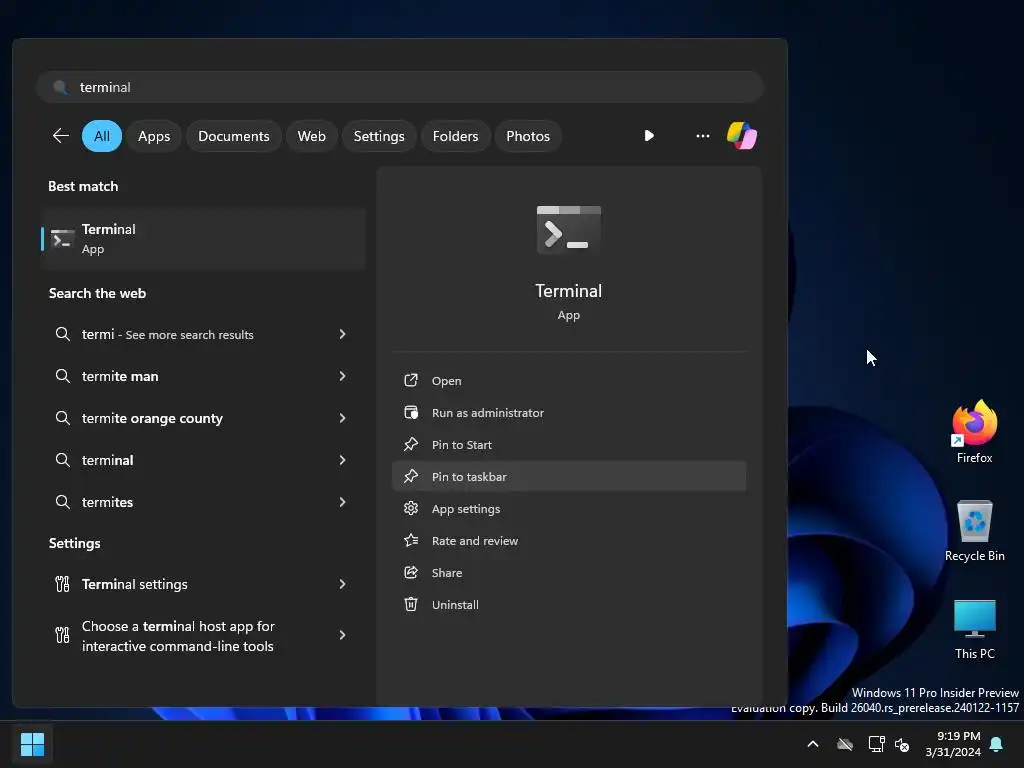Click the magnifier icon in search box
Image resolution: width=1024 pixels, height=768 pixels.
60,88
